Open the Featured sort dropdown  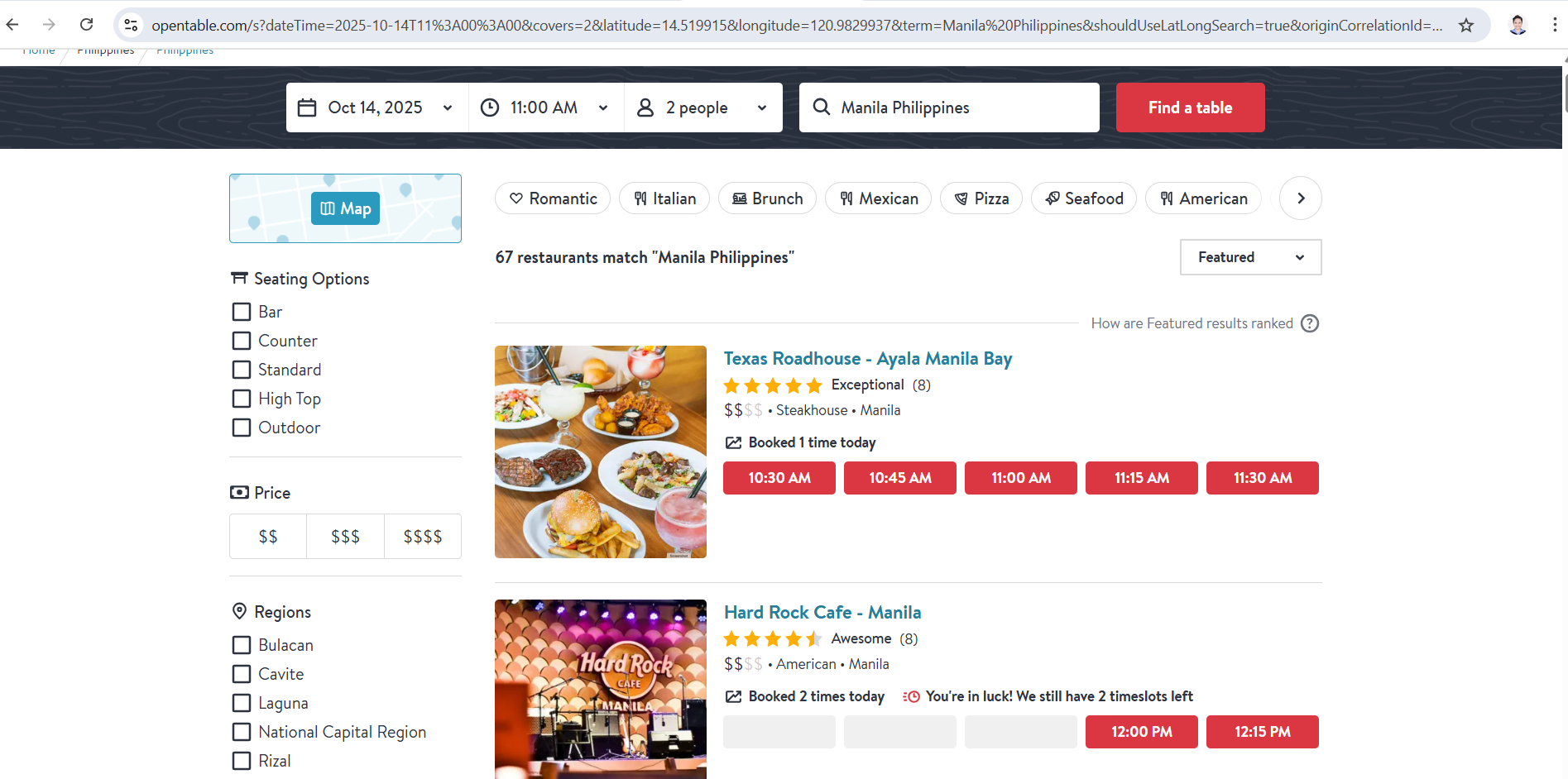coord(1250,257)
